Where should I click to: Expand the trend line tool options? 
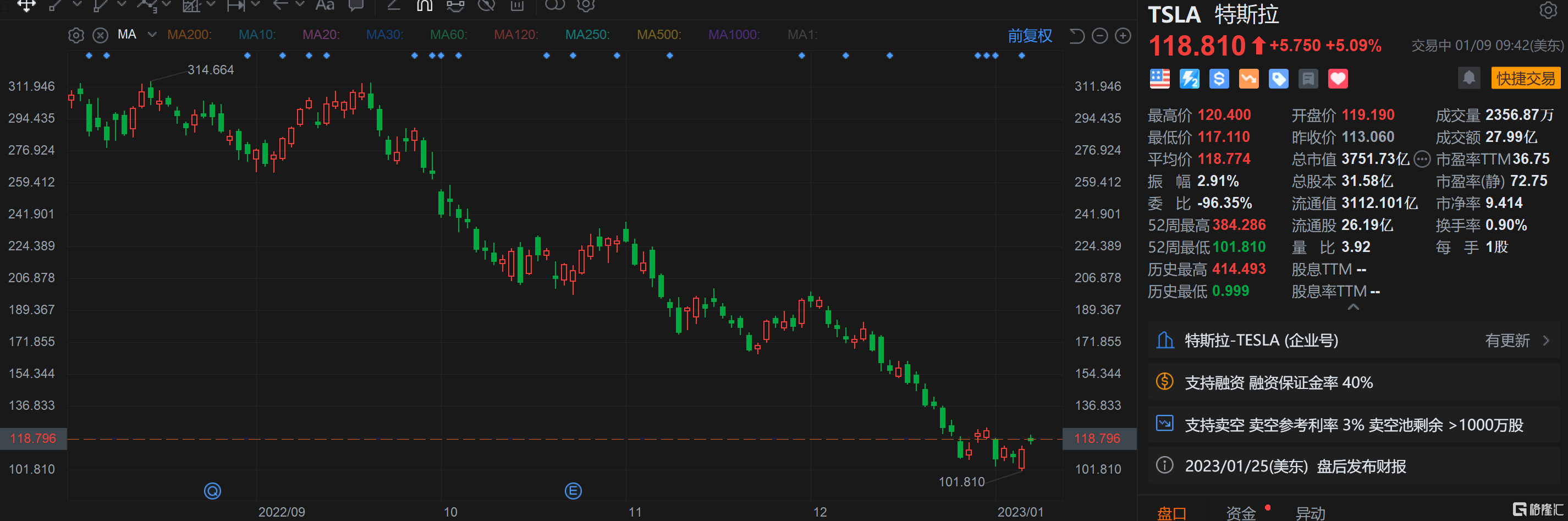point(78,4)
